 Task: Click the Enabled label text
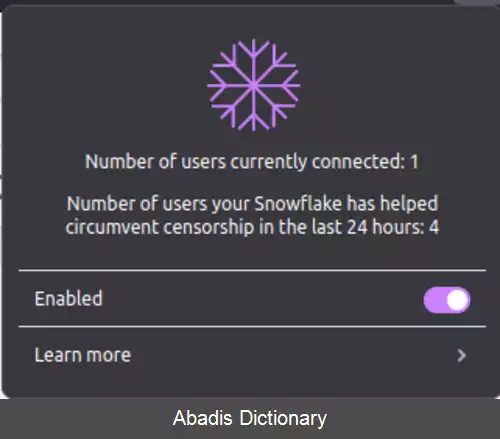[68, 298]
